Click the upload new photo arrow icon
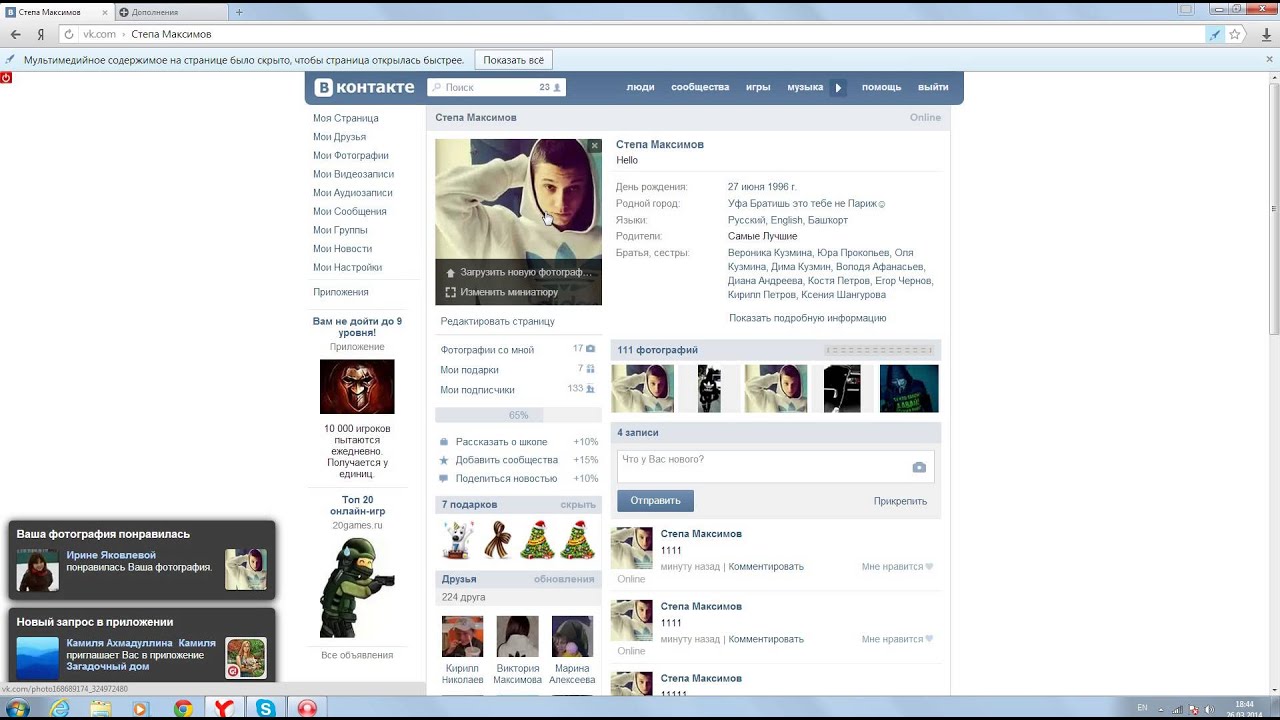This screenshot has width=1280, height=720. click(x=450, y=272)
